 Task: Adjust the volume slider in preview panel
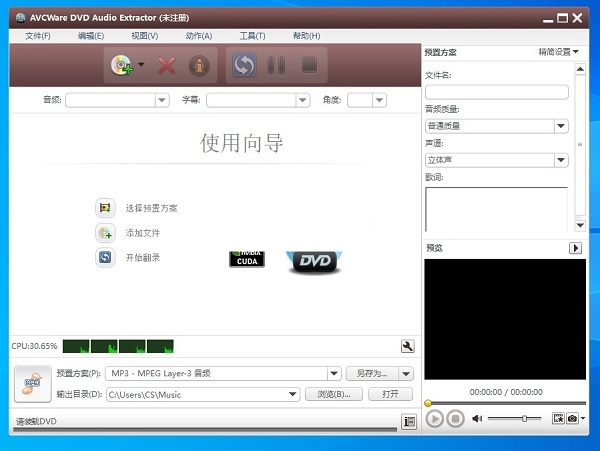[524, 418]
